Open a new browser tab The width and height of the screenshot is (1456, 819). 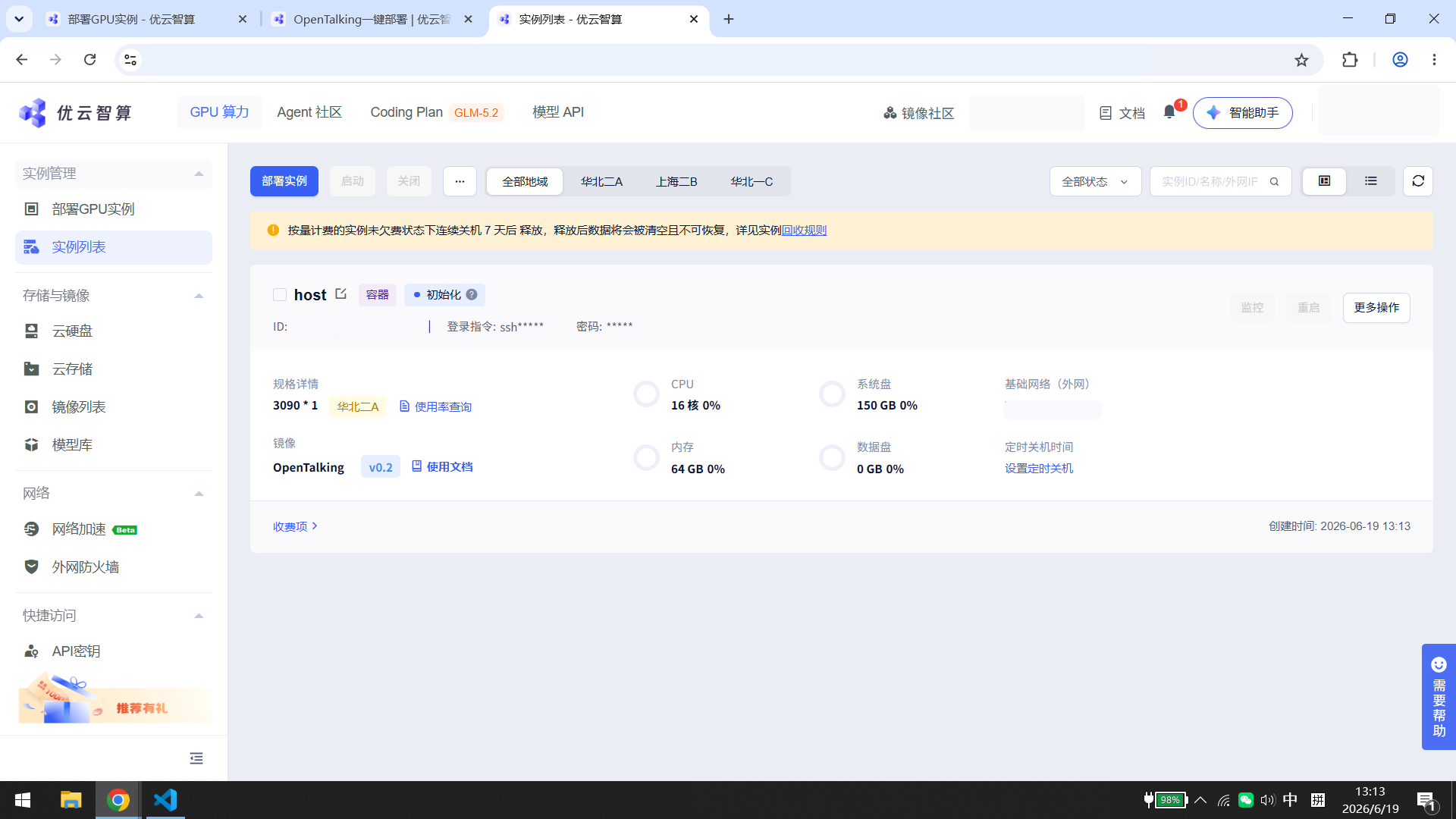point(729,19)
